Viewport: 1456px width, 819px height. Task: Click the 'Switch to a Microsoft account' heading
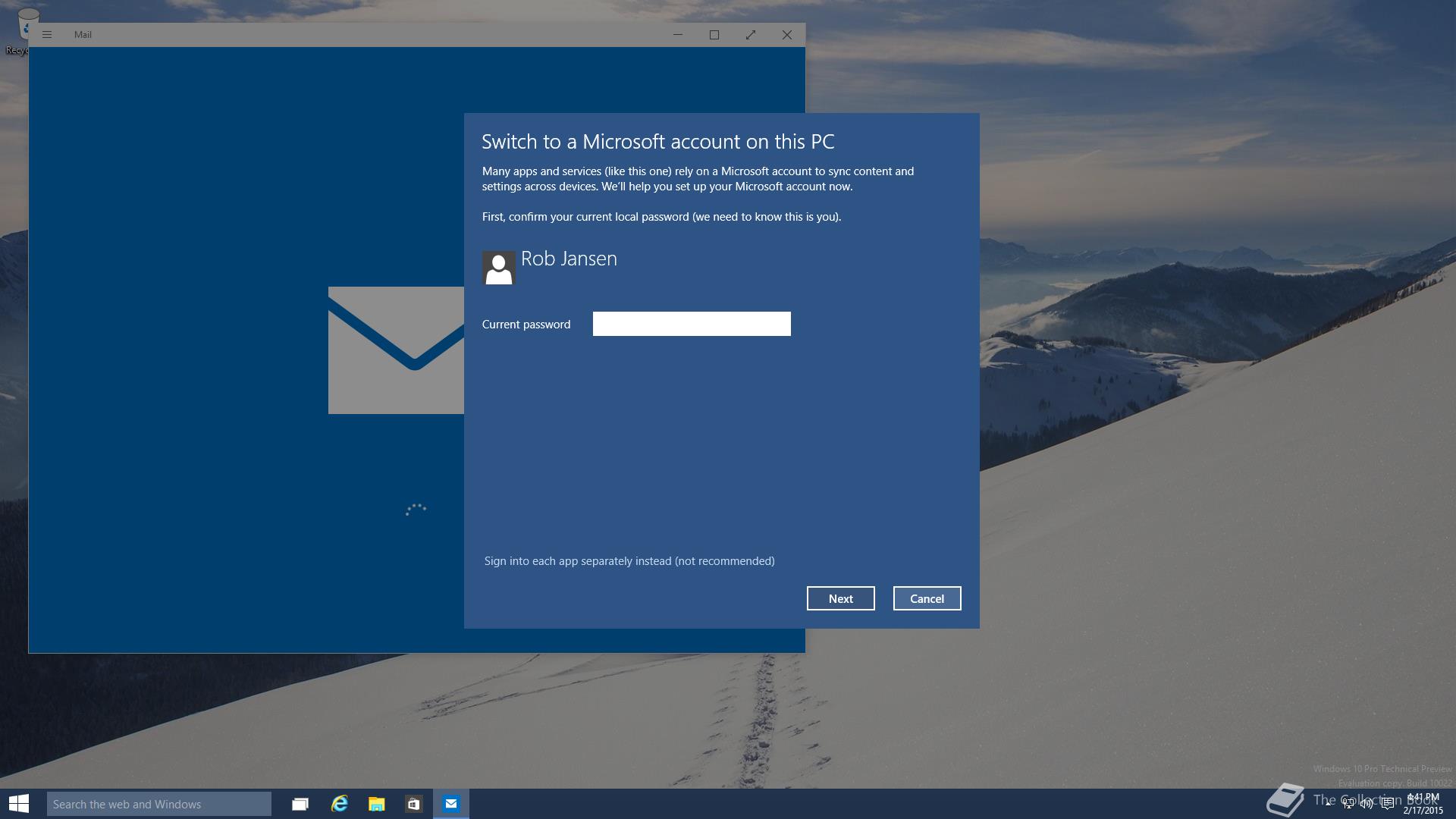tap(658, 142)
